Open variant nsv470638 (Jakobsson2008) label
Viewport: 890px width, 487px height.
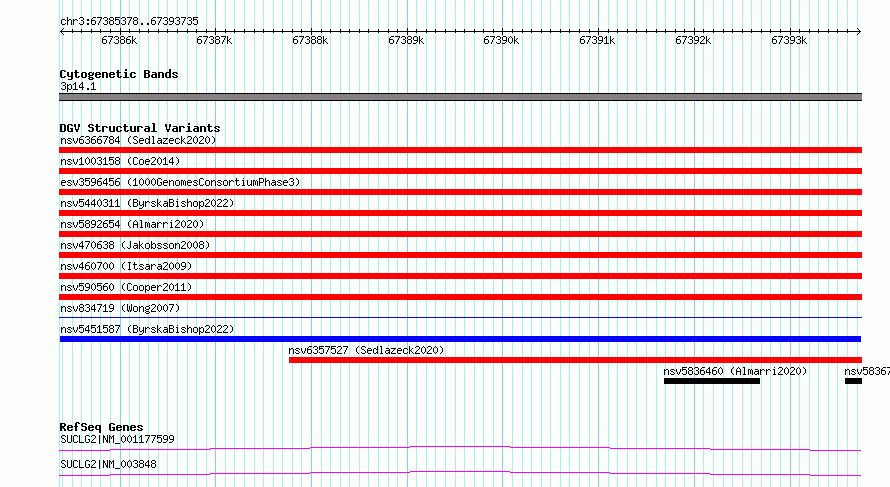(135, 245)
